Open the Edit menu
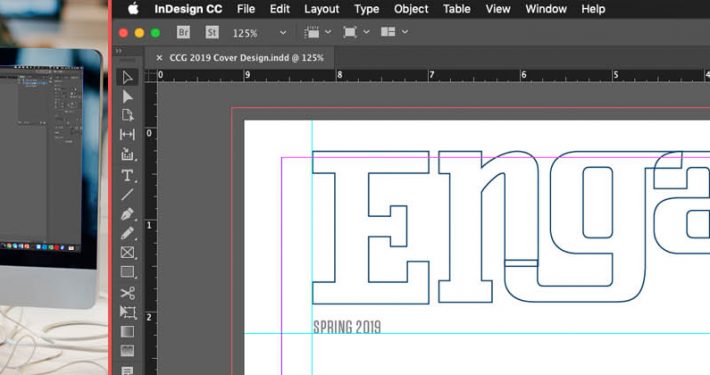The image size is (710, 375). click(x=280, y=9)
